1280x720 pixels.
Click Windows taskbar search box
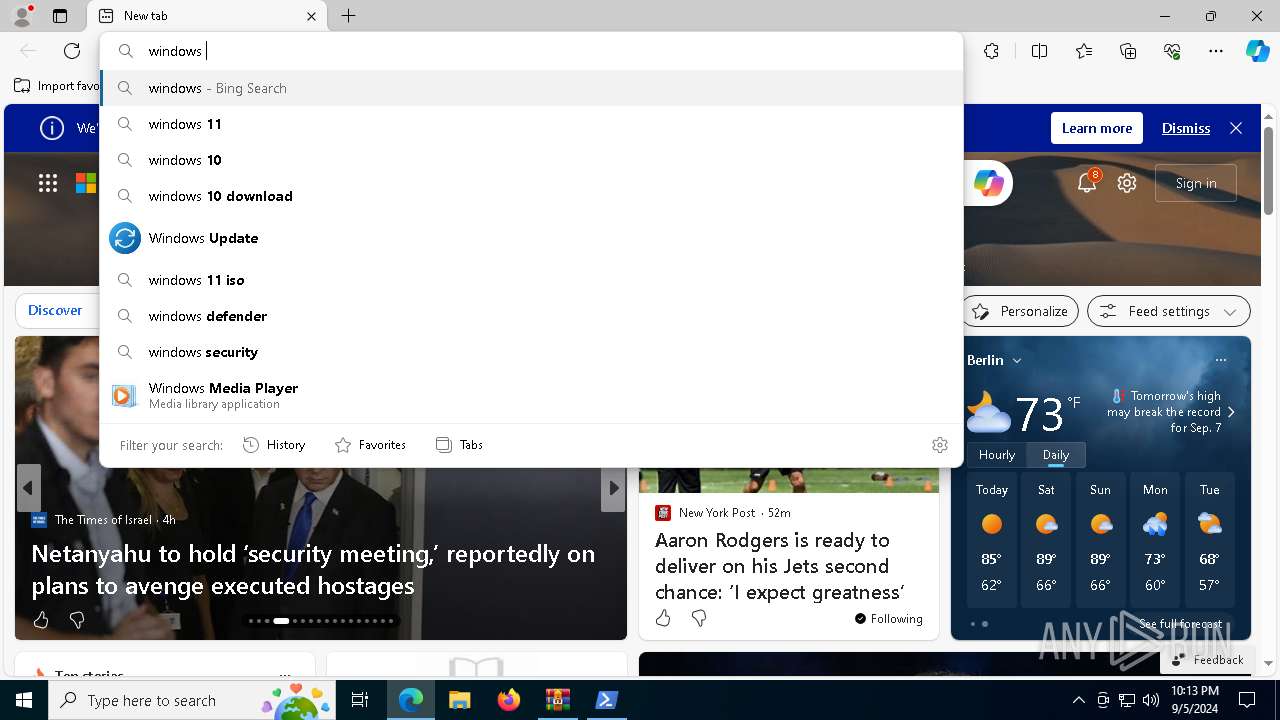click(x=192, y=700)
